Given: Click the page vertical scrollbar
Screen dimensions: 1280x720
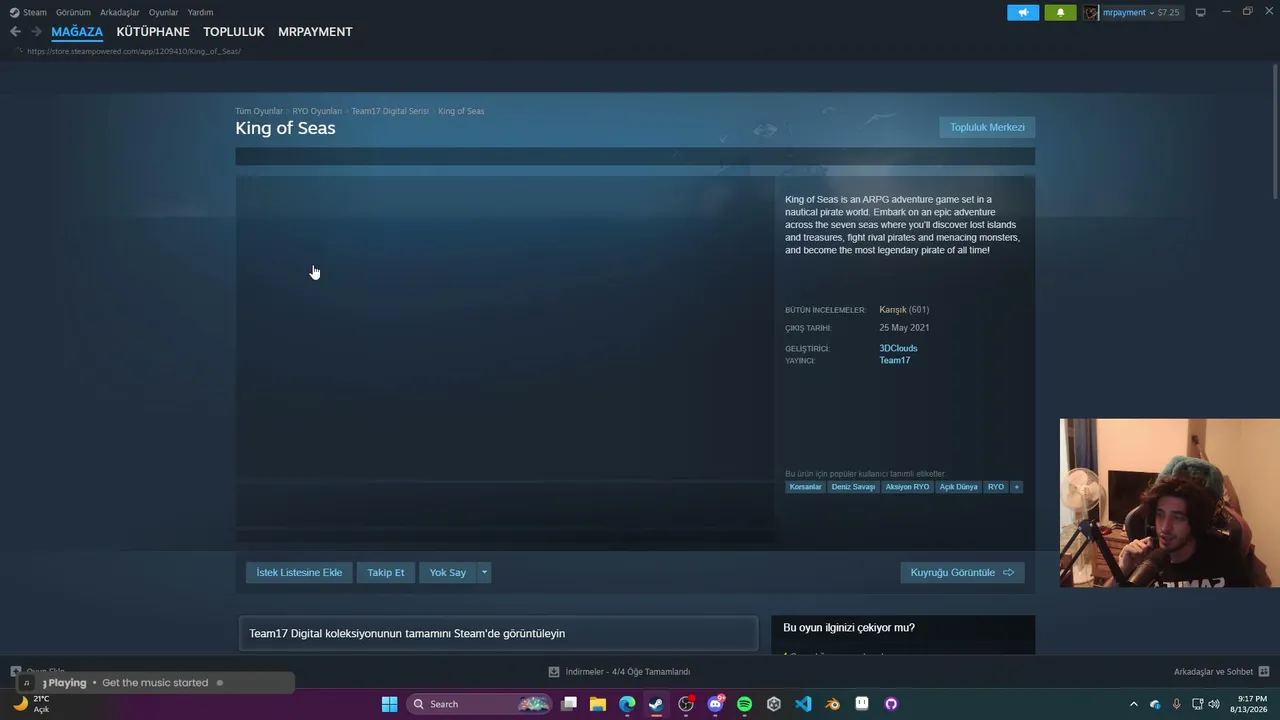Looking at the screenshot, I should pyautogui.click(x=1275, y=130).
